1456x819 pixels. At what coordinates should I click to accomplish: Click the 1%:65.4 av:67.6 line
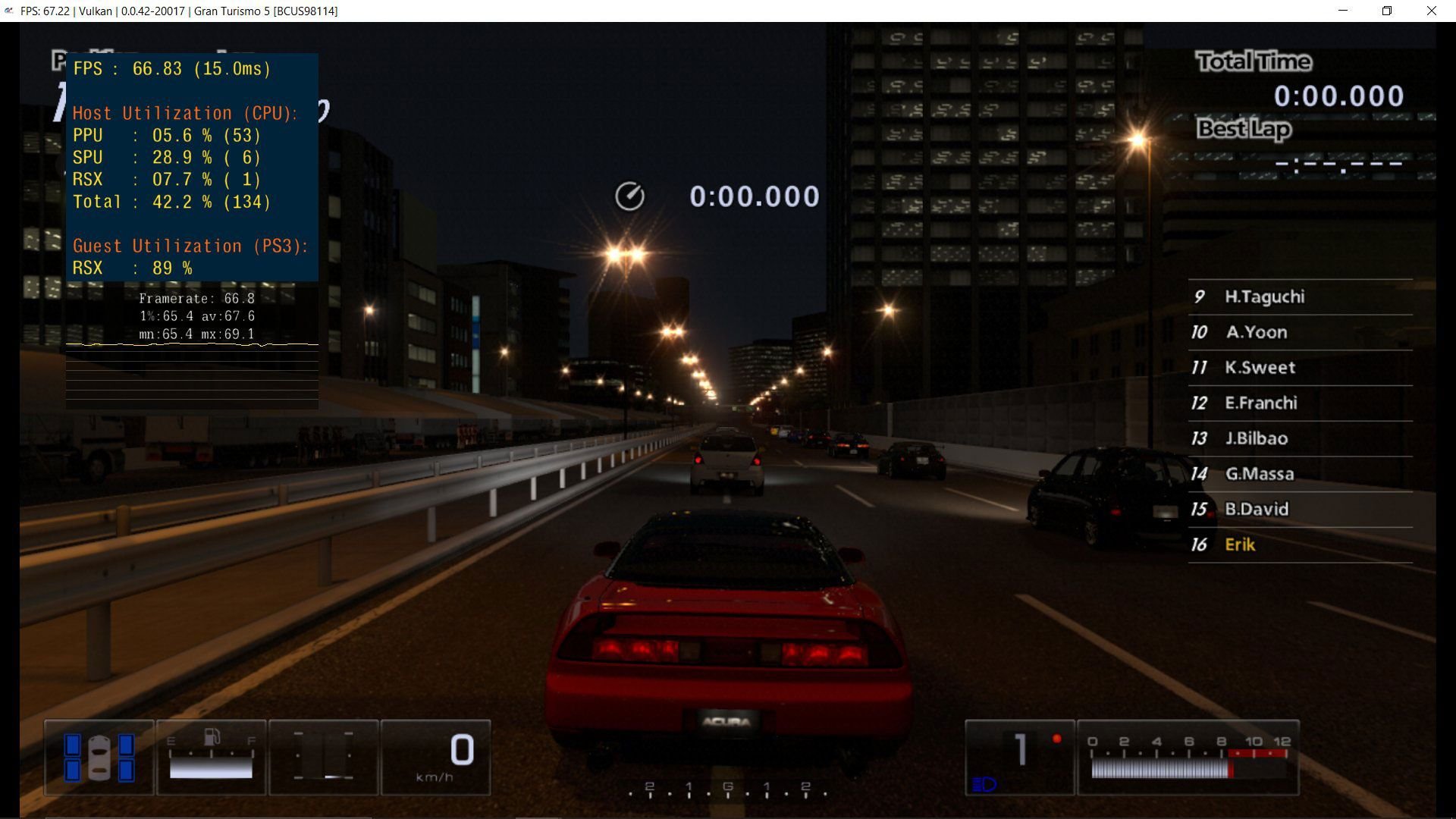point(197,316)
